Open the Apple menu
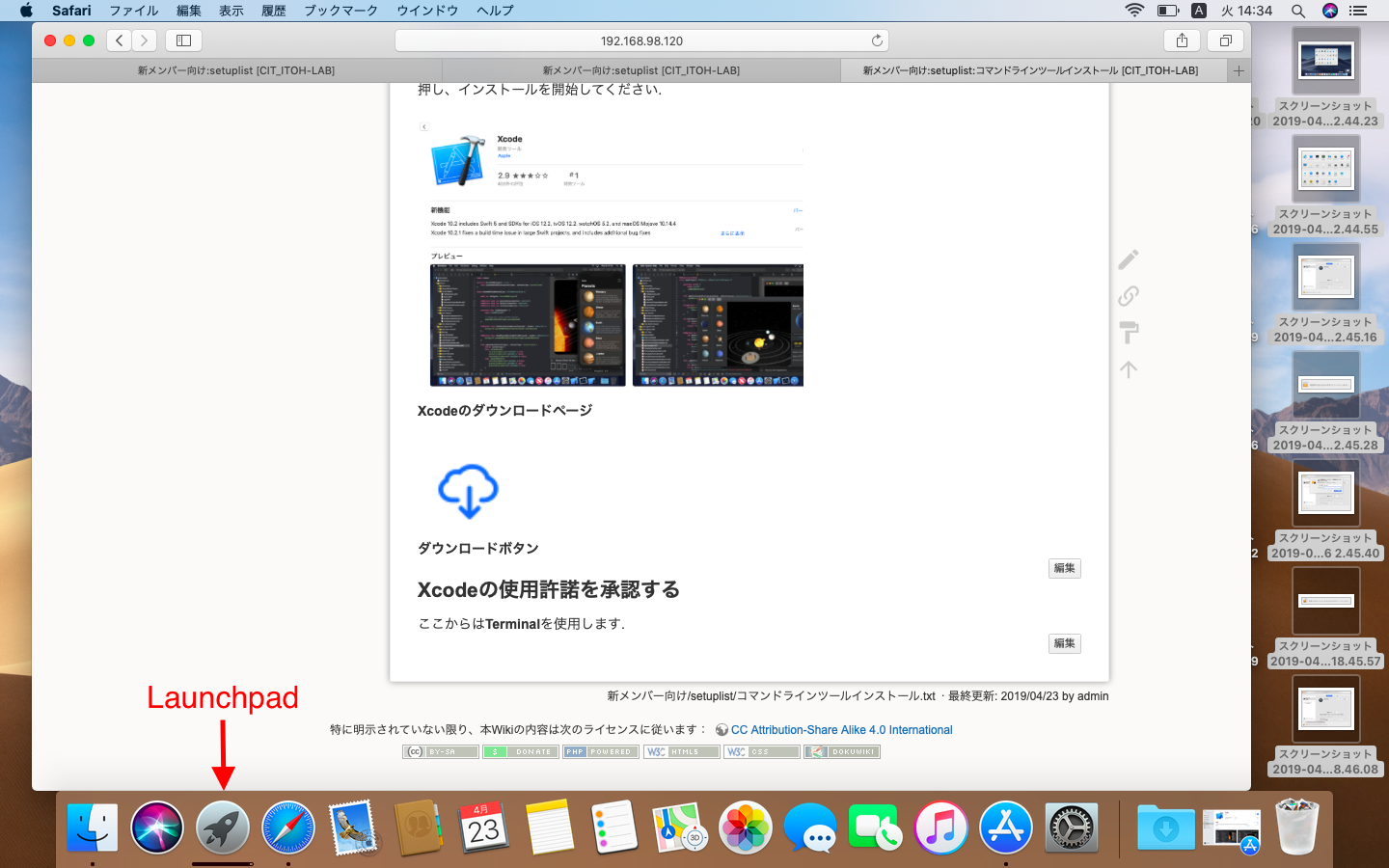The height and width of the screenshot is (868, 1389). tap(26, 11)
